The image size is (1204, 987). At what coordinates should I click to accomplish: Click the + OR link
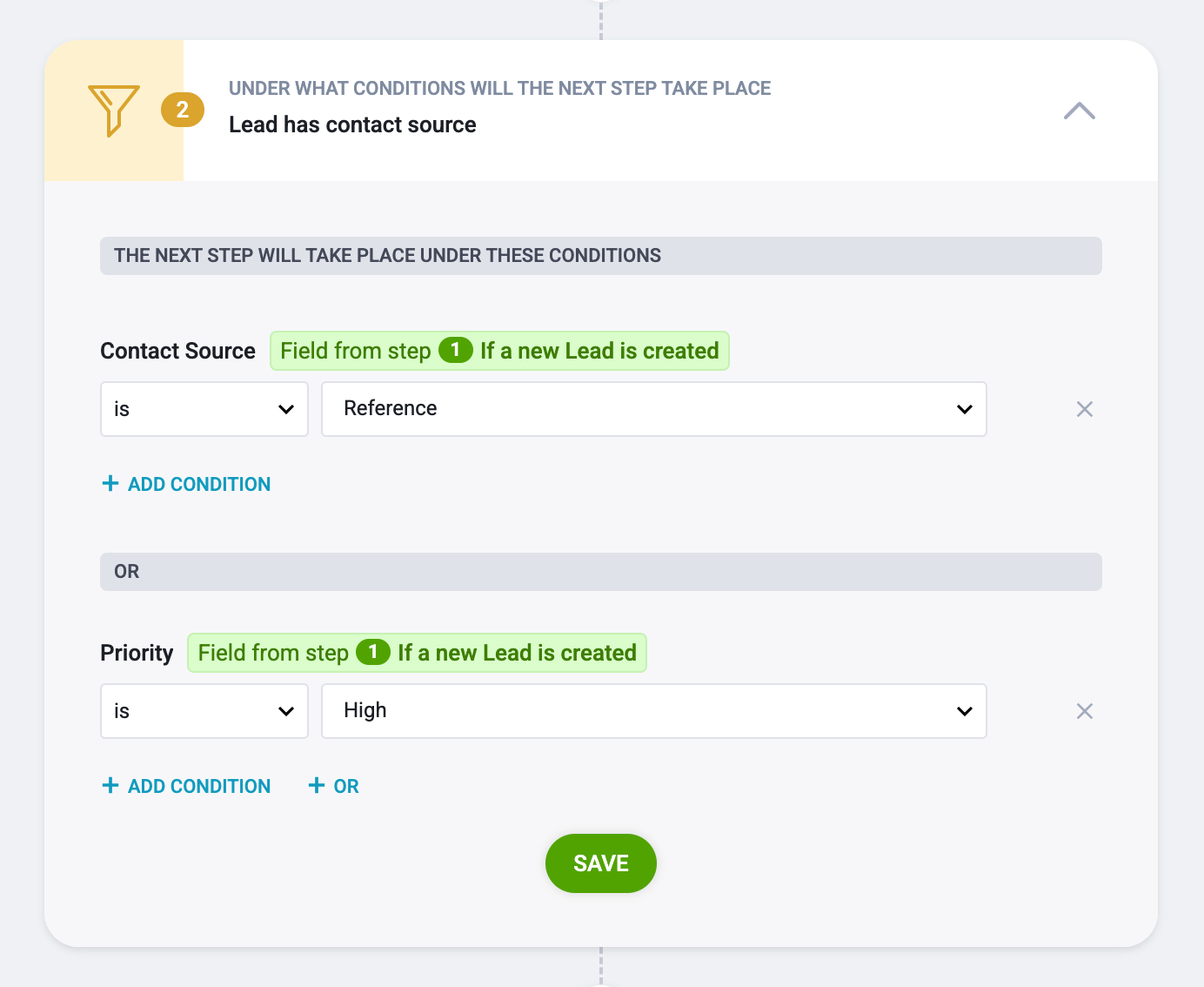click(x=334, y=786)
